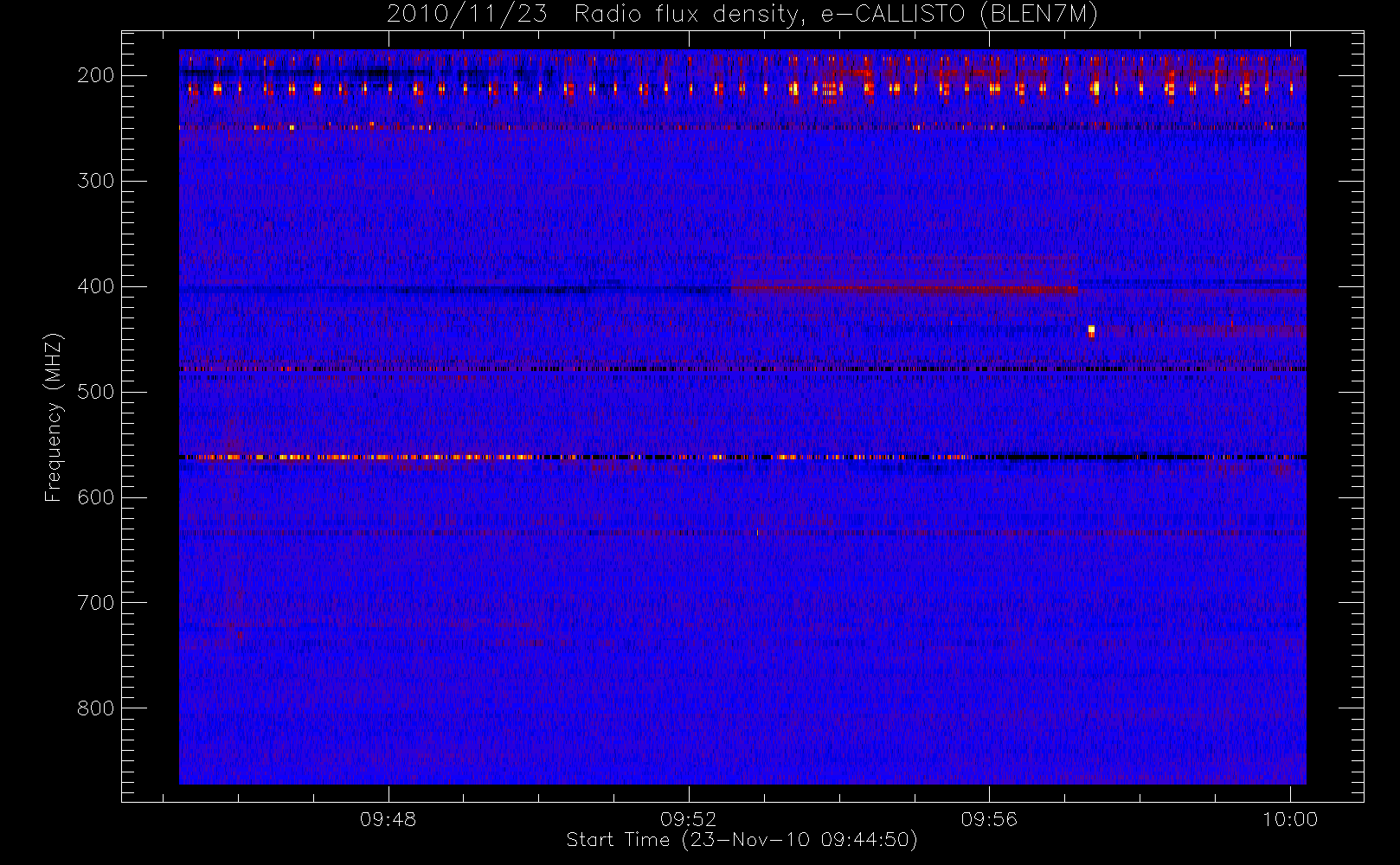Click the orange interference line near 560 MHz
1400x865 pixels.
[x=742, y=457]
